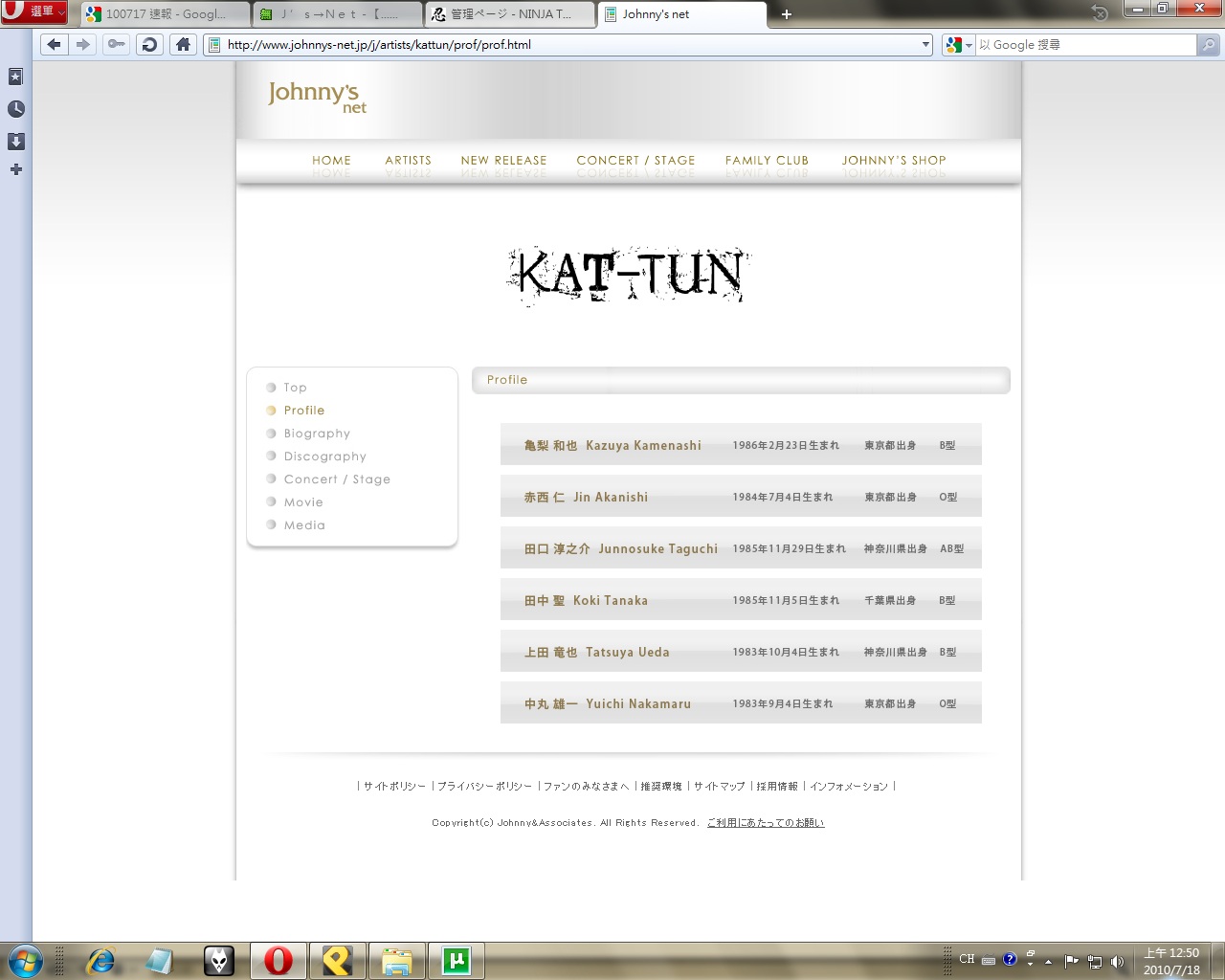Open the History clock panel in sidebar
The width and height of the screenshot is (1225, 980).
(15, 109)
